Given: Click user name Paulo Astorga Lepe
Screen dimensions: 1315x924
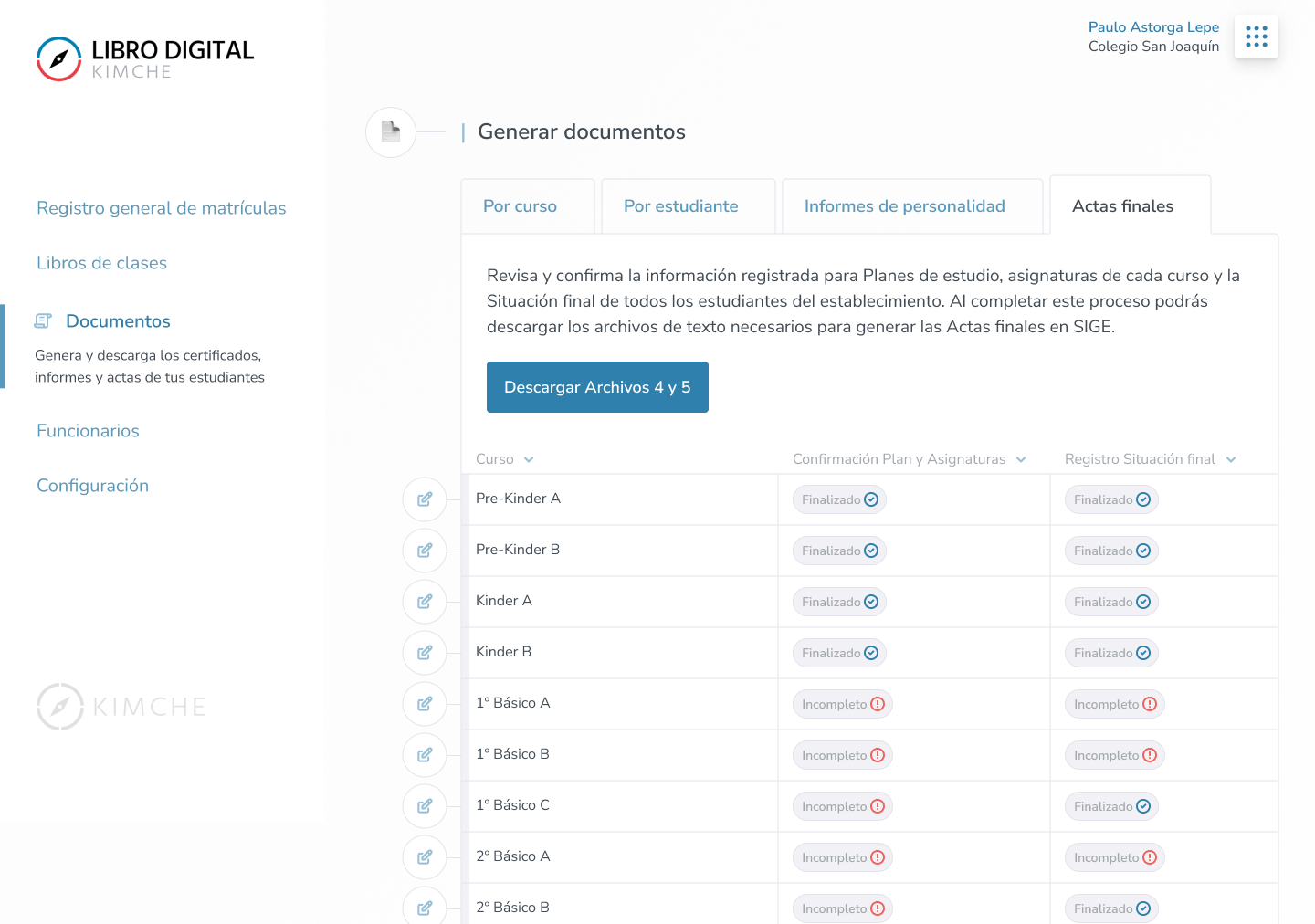Looking at the screenshot, I should tap(1153, 27).
